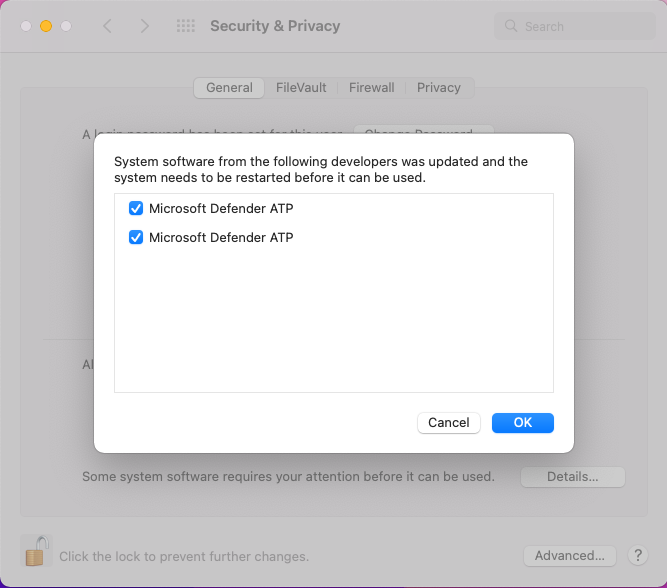This screenshot has width=667, height=588.
Task: Click the forward navigation arrow
Action: [x=145, y=26]
